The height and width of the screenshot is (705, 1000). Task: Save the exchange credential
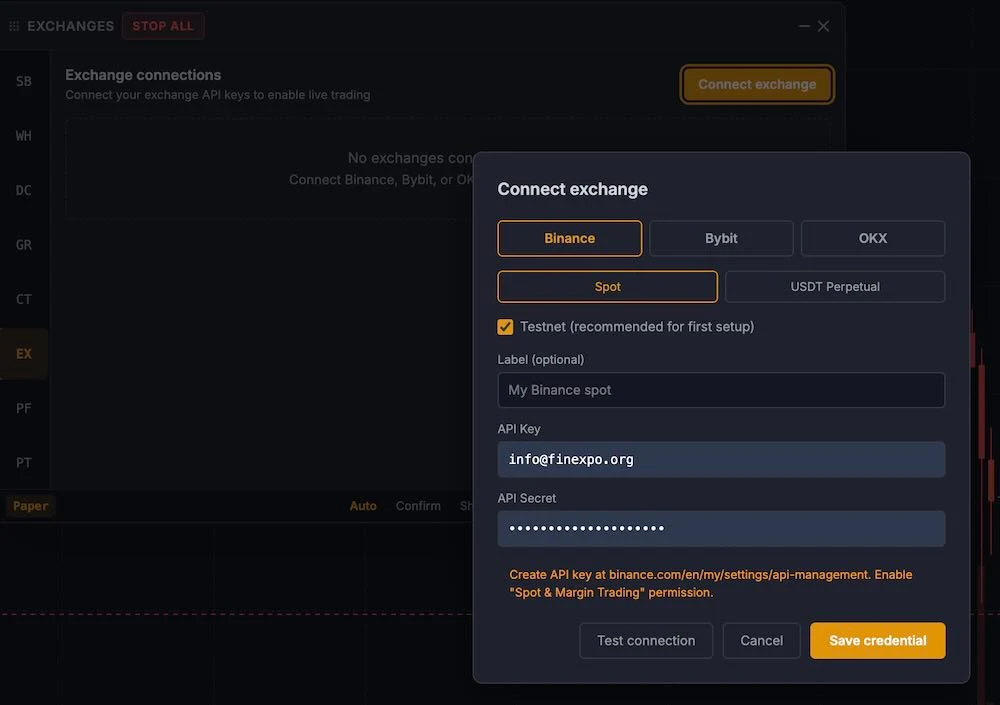878,641
